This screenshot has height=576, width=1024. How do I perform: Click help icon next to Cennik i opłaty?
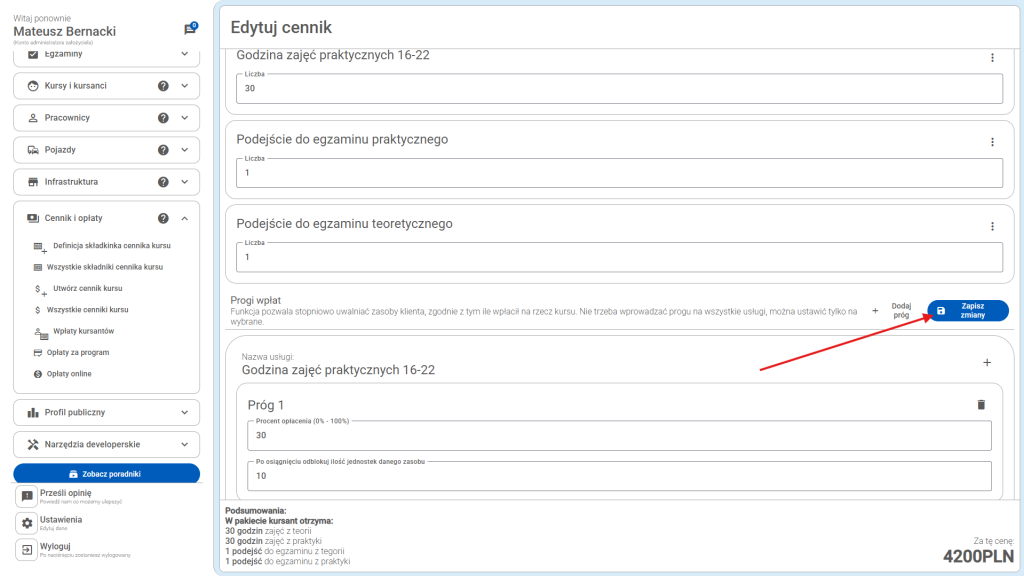[x=163, y=218]
